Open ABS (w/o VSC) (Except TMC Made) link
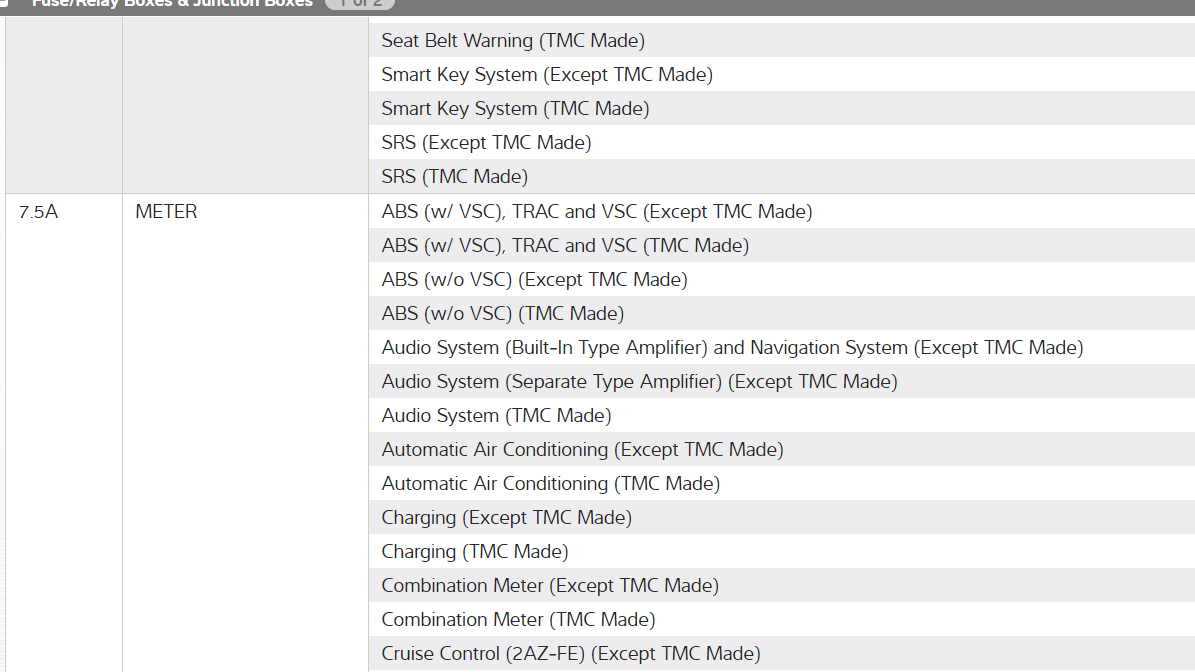This screenshot has width=1195, height=672. (534, 280)
